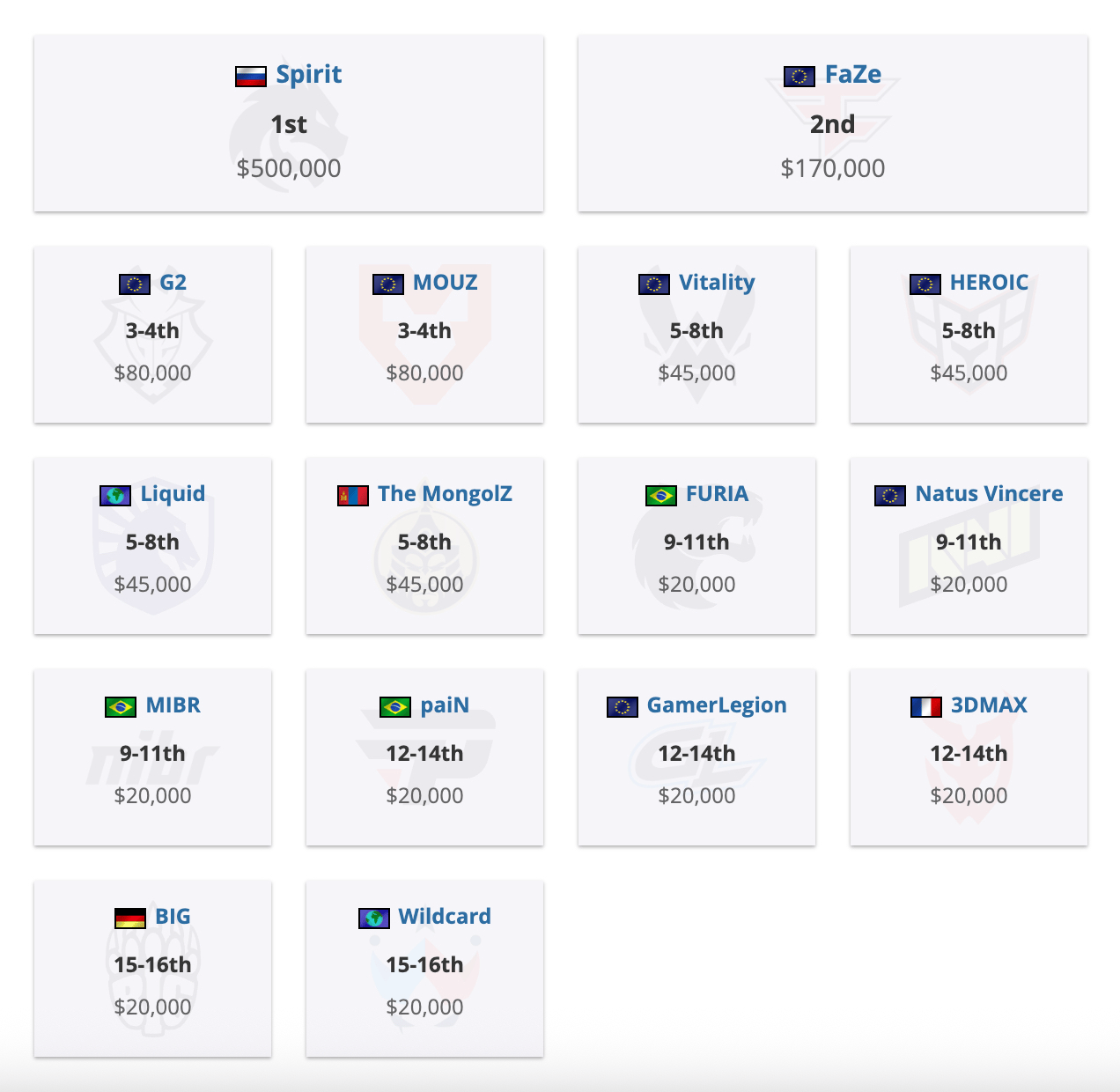Click the Wildcard 15-16th placement text
The image size is (1120, 1092).
pyautogui.click(x=424, y=965)
